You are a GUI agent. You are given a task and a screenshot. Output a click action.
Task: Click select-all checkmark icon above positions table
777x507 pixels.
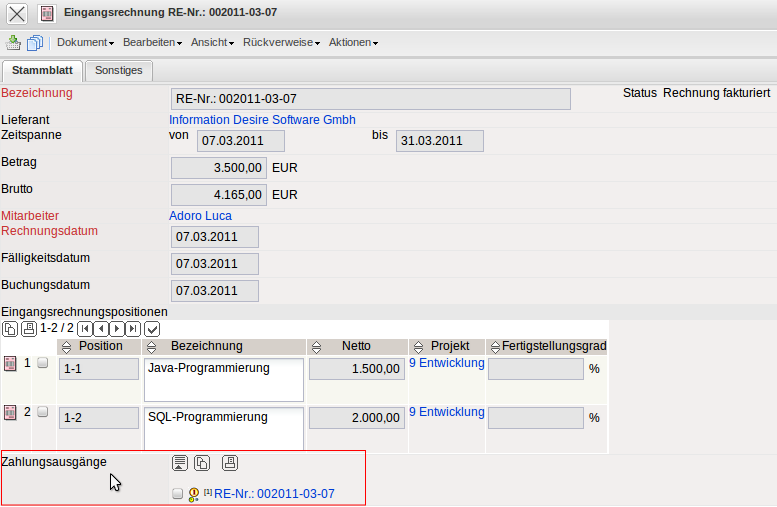point(152,328)
